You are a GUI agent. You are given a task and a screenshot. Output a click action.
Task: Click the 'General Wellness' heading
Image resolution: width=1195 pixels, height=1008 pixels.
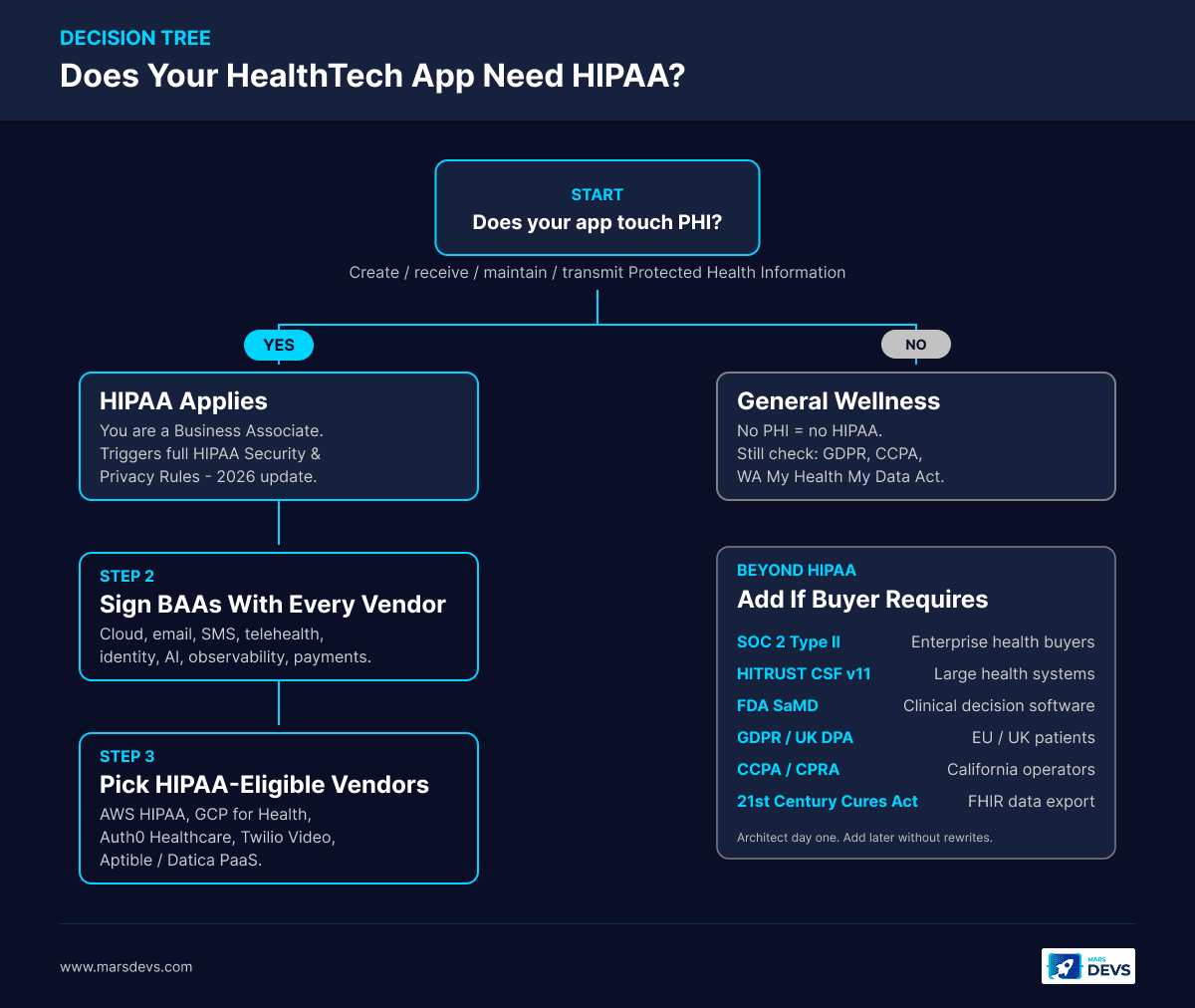[x=838, y=401]
